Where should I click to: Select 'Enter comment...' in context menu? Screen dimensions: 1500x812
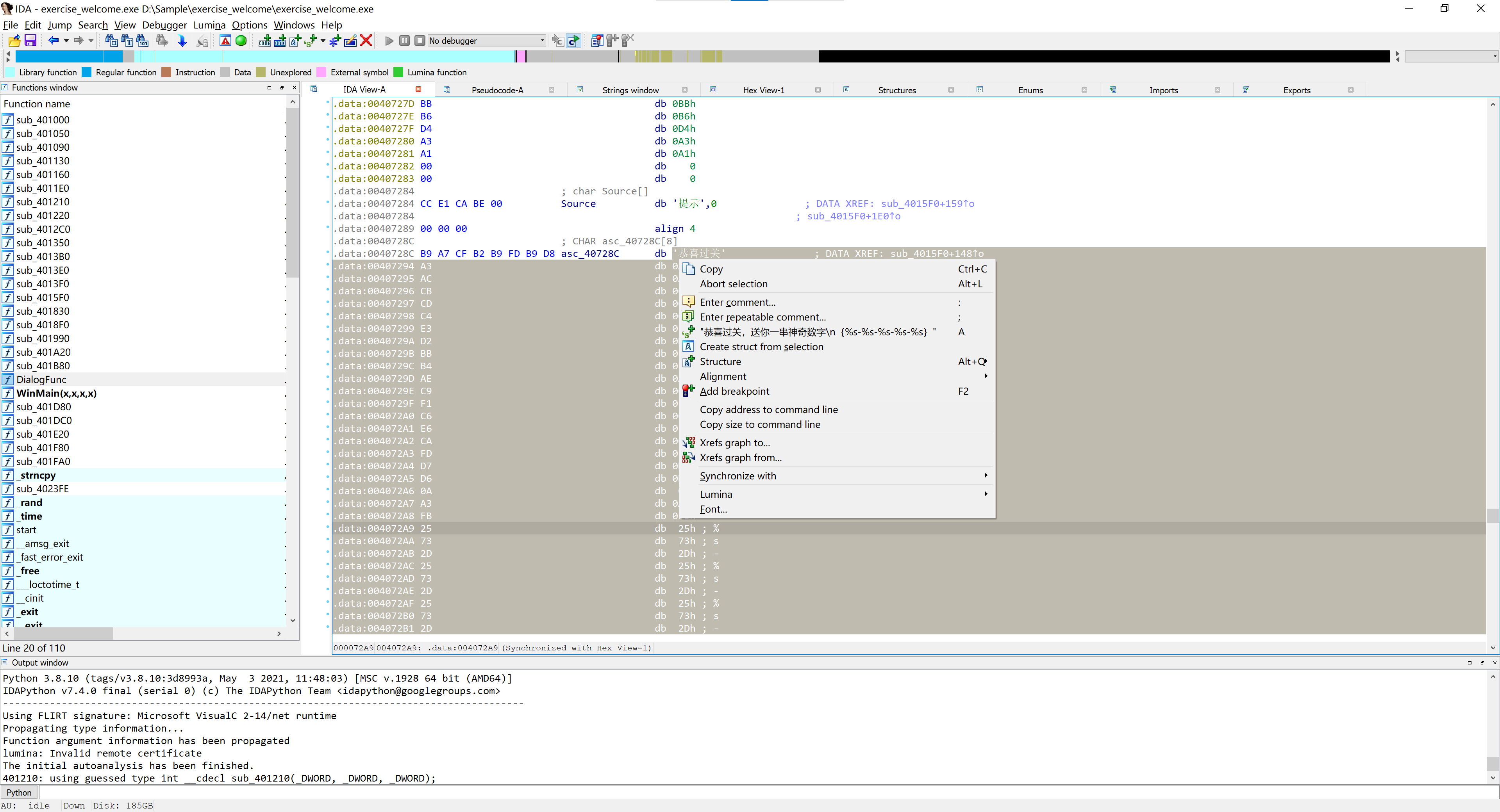pyautogui.click(x=837, y=302)
